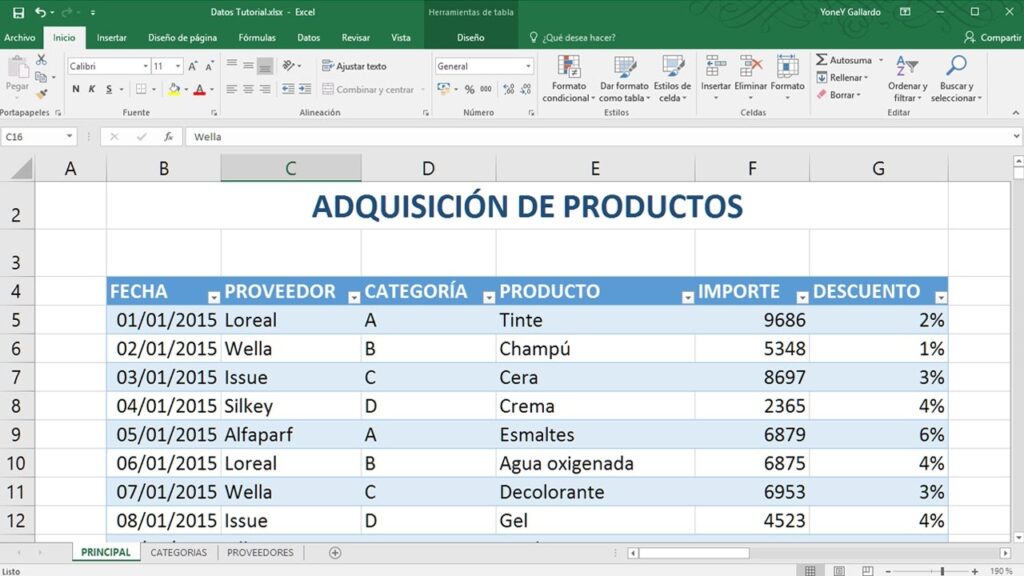Click the zoom slider in status bar
1024x576 pixels.
click(940, 571)
